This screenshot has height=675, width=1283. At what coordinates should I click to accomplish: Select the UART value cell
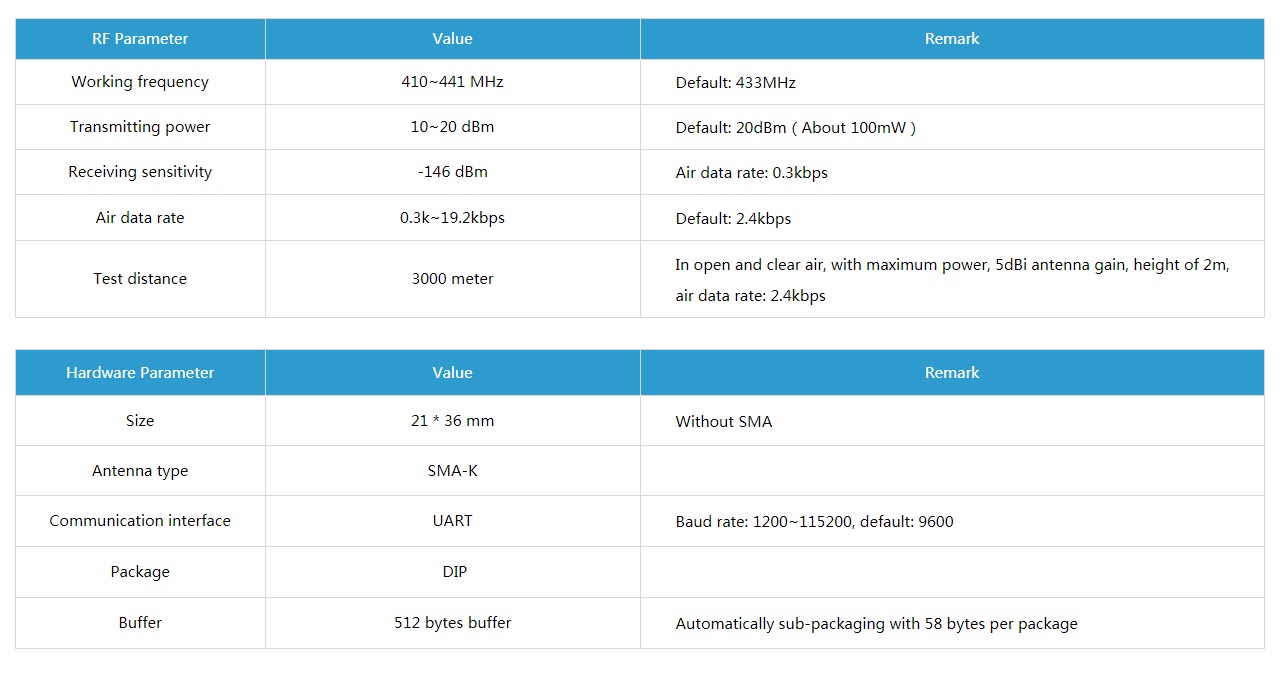(452, 521)
